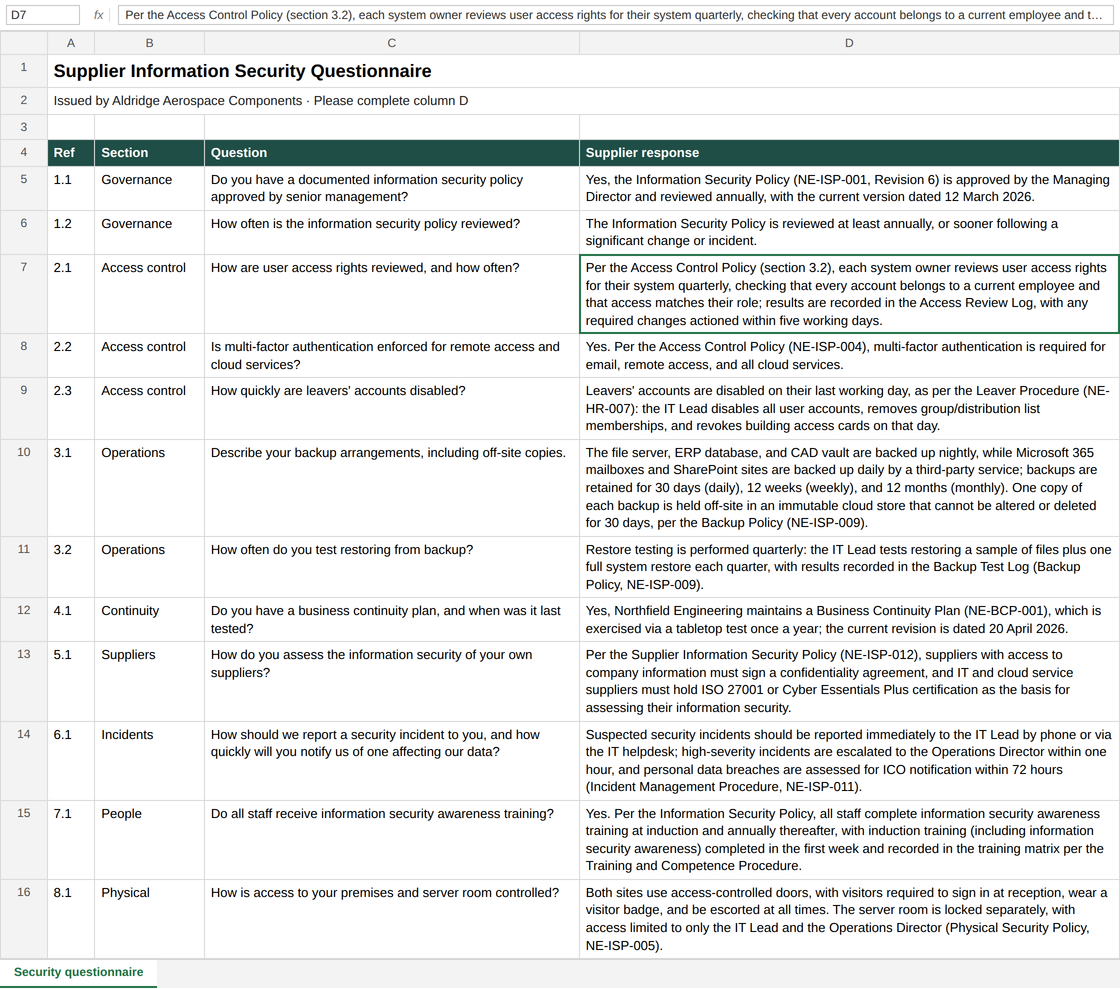Select column B header
The image size is (1120, 989).
click(x=149, y=43)
